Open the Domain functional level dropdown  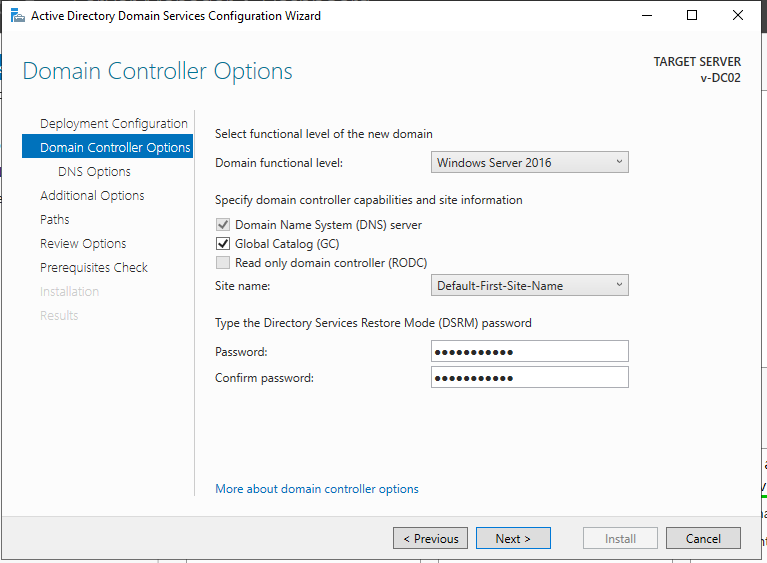[x=529, y=162]
